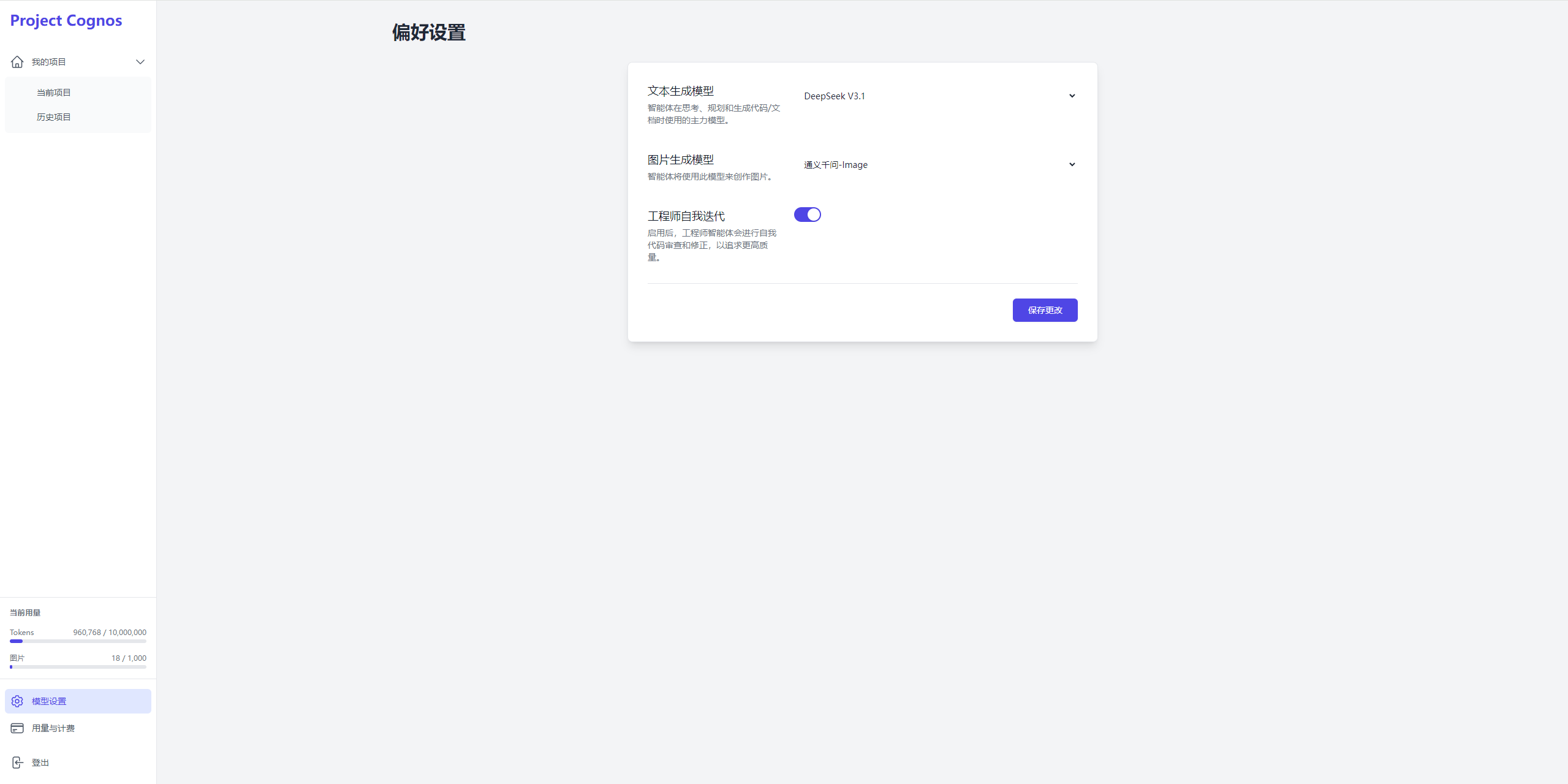The width and height of the screenshot is (1568, 784).
Task: Click 登出 to sign out
Action: (40, 763)
